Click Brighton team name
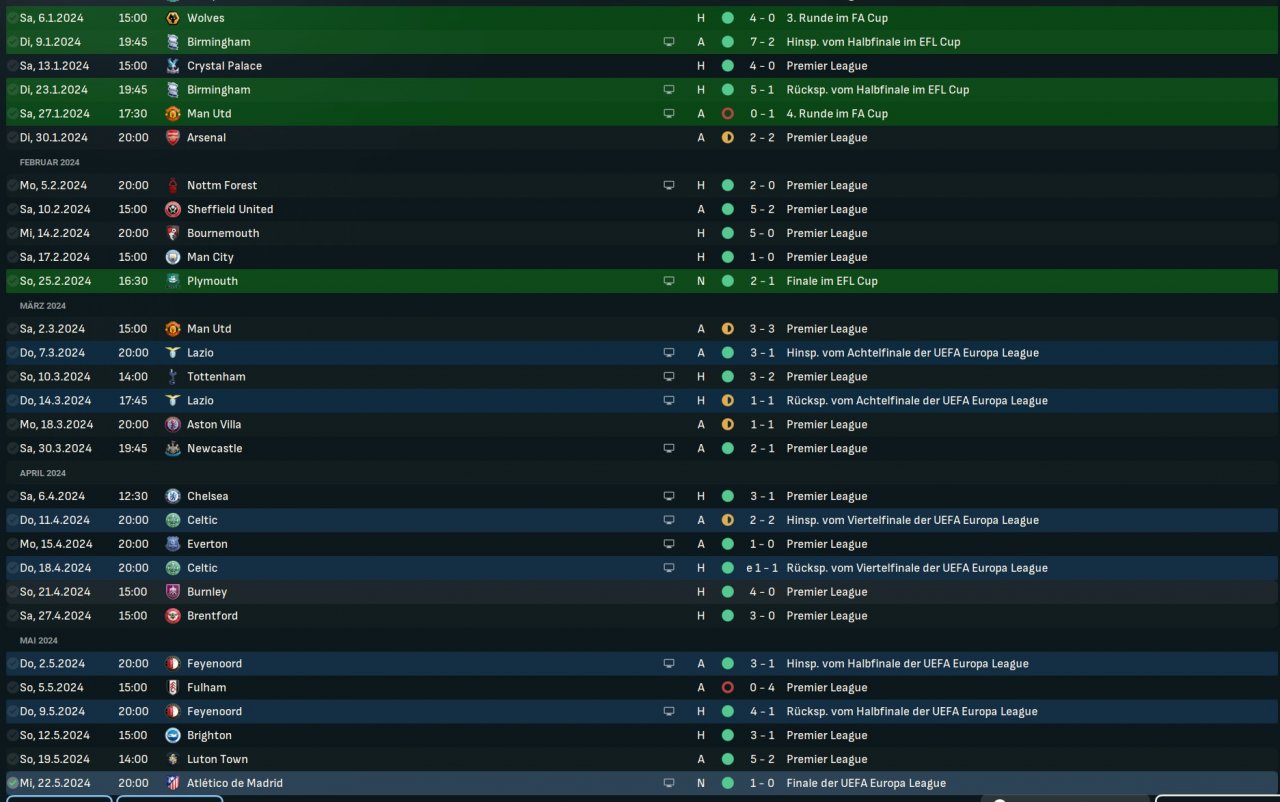Screen dimensions: 1280x802 point(209,735)
